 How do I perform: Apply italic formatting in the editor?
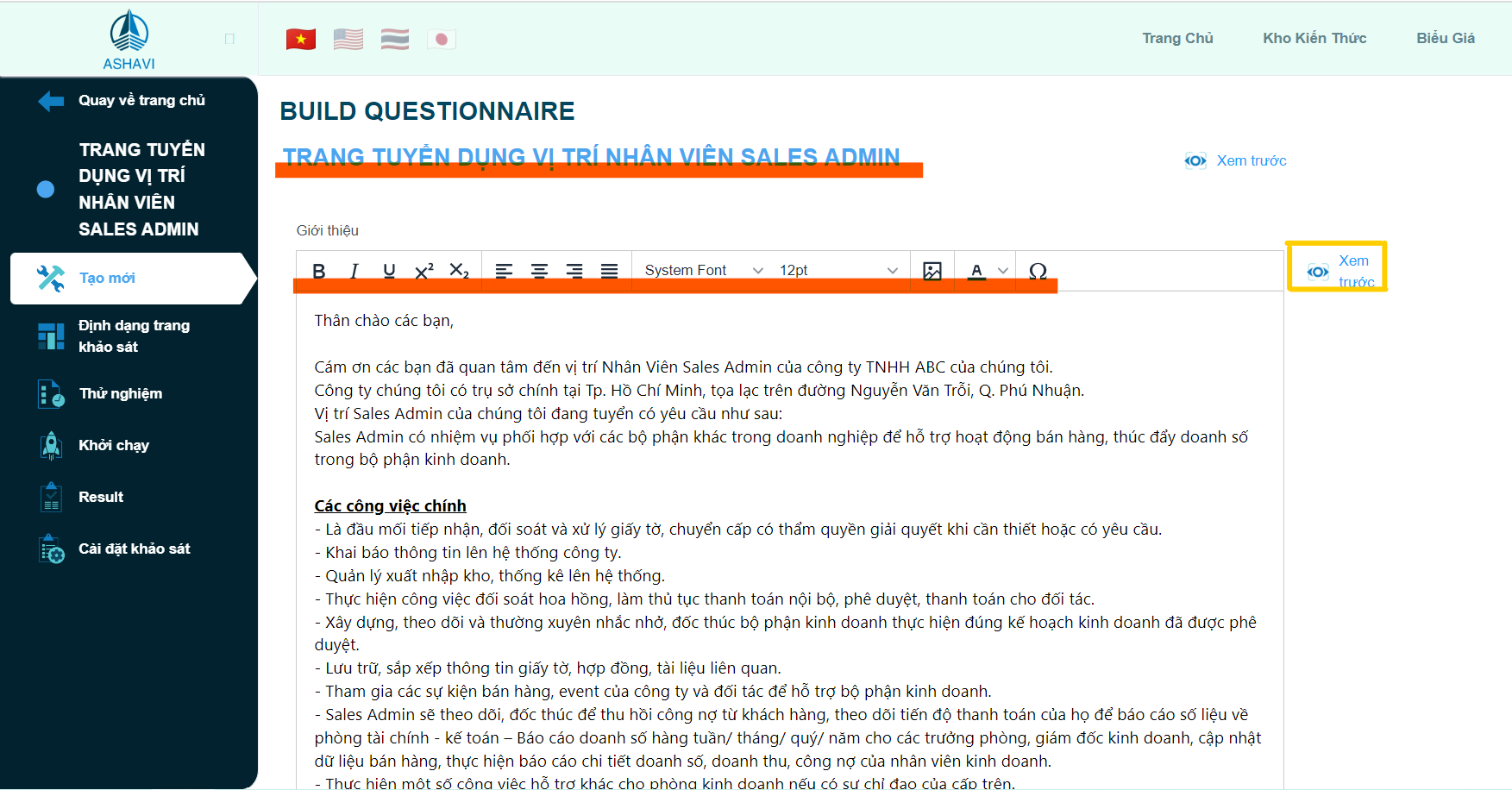(354, 271)
